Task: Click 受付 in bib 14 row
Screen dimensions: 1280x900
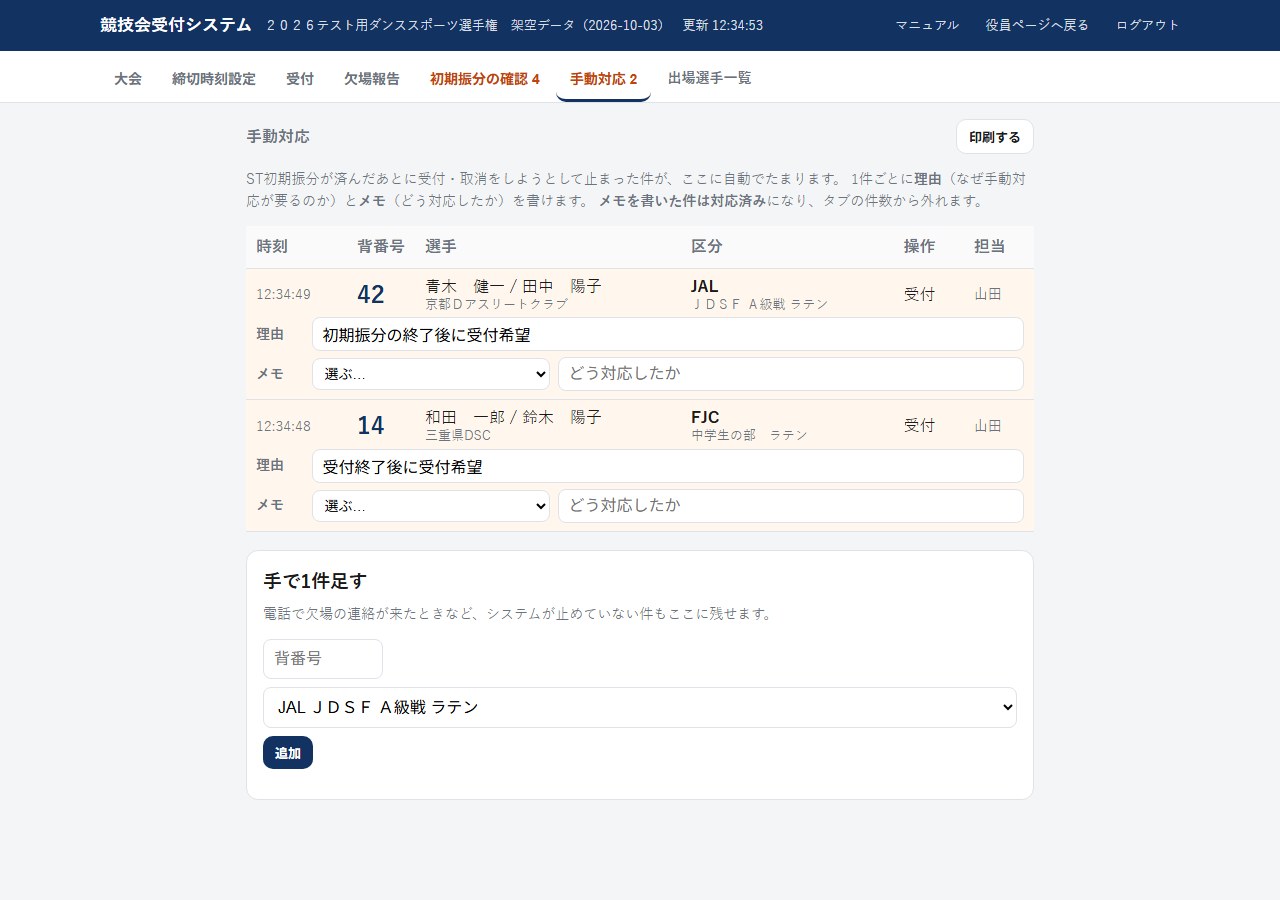Action: [x=919, y=425]
